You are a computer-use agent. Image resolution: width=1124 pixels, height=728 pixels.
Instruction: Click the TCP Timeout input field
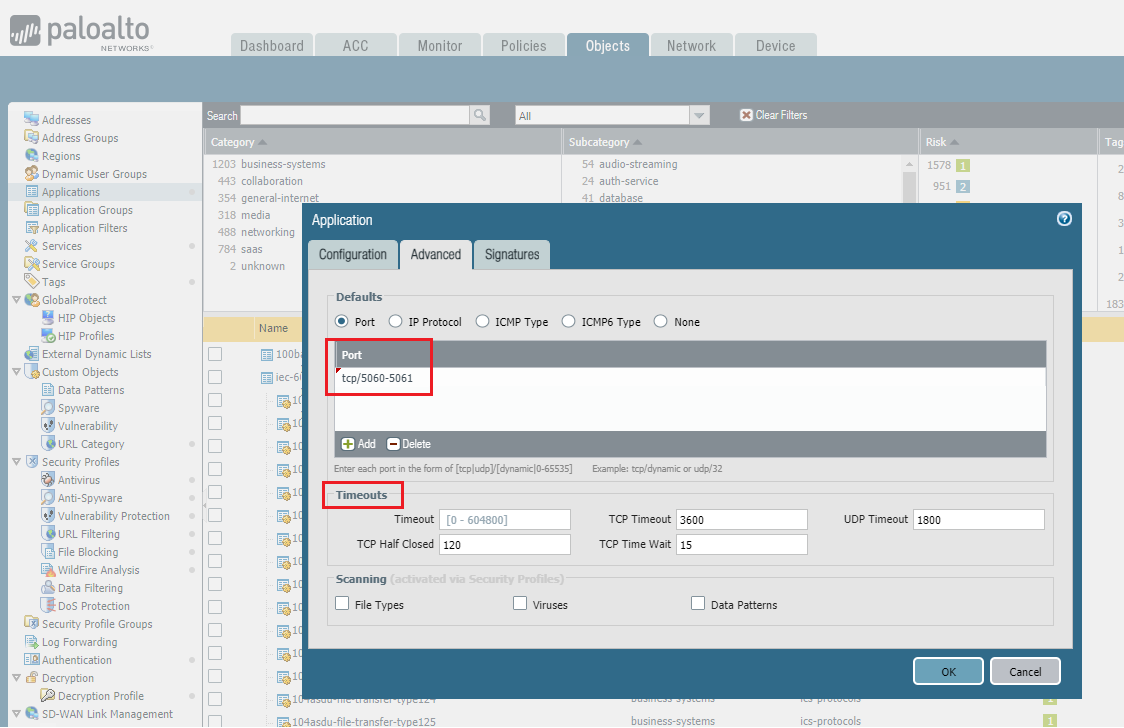tap(742, 519)
